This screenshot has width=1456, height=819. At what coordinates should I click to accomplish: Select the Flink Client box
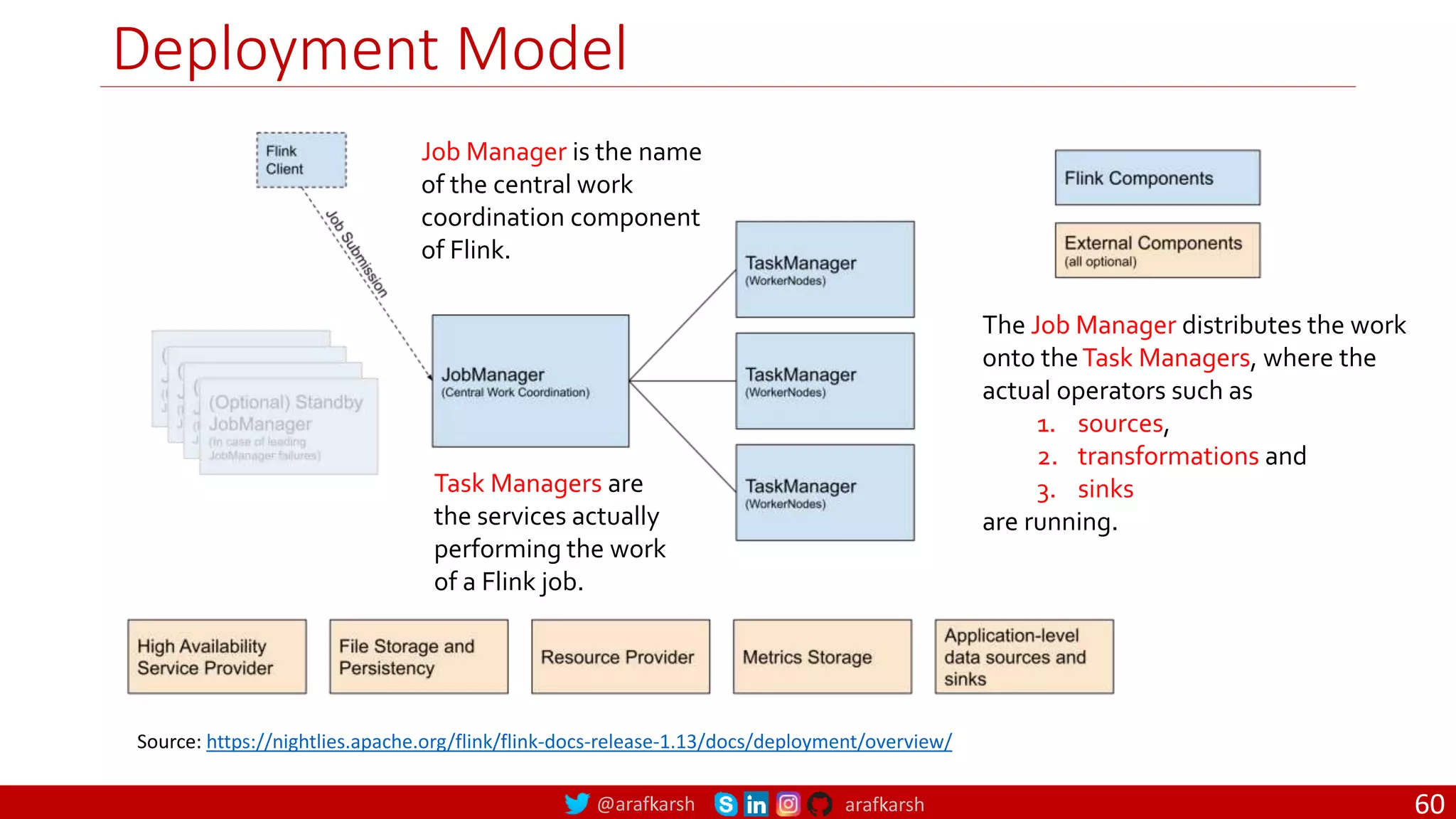point(301,160)
